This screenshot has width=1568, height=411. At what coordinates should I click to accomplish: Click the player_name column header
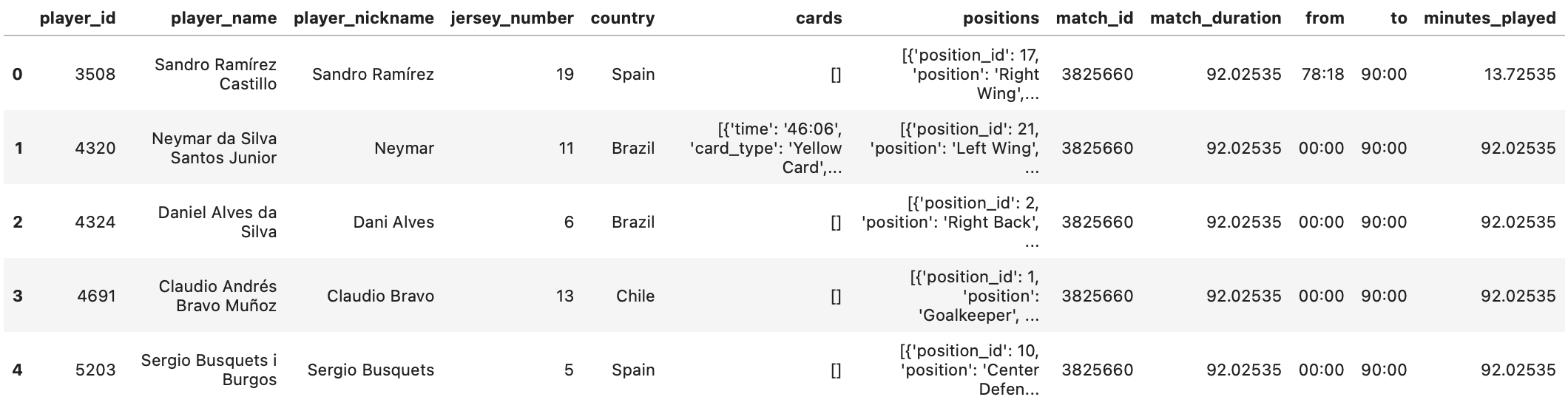223,18
